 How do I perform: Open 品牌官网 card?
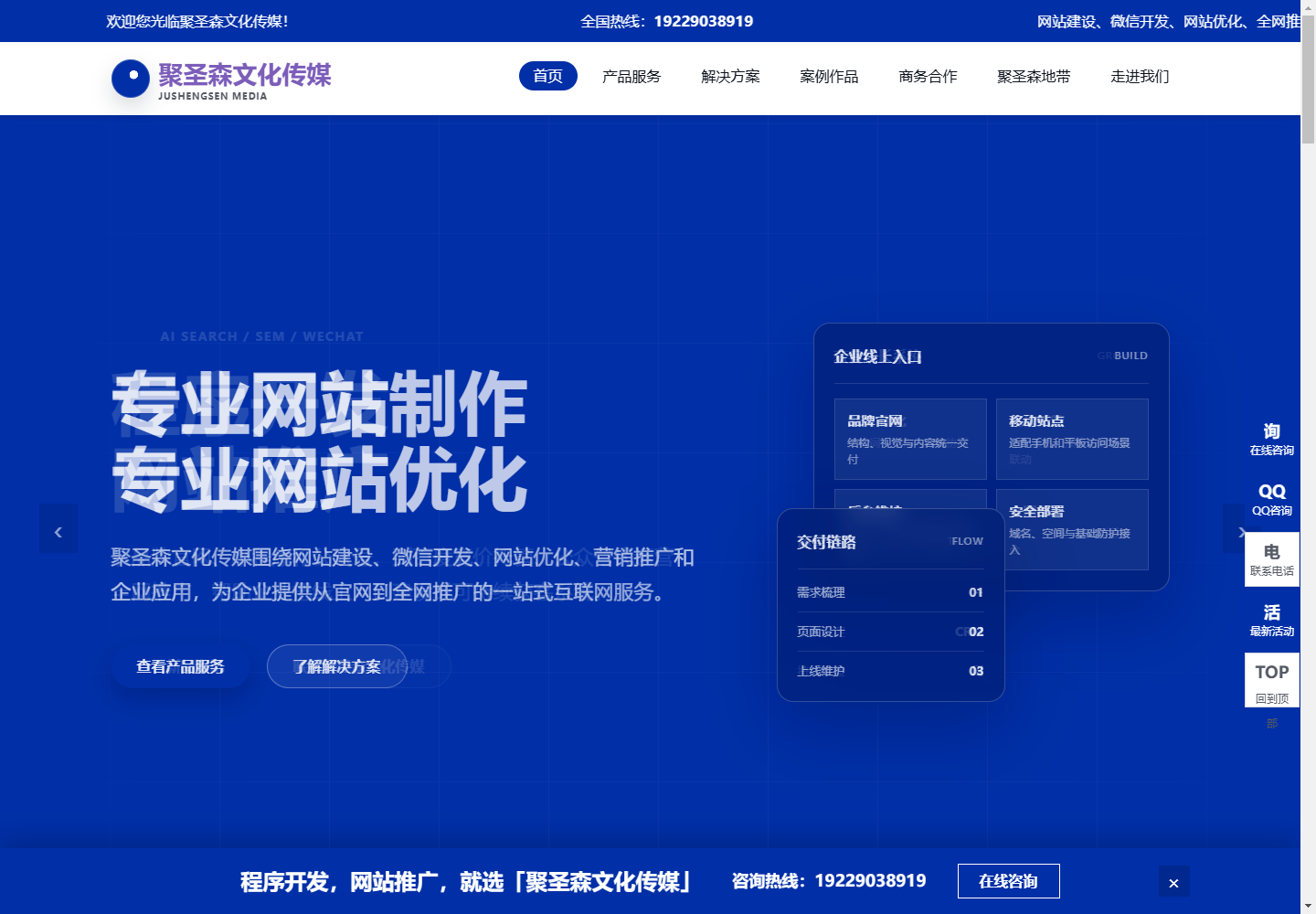click(910, 439)
